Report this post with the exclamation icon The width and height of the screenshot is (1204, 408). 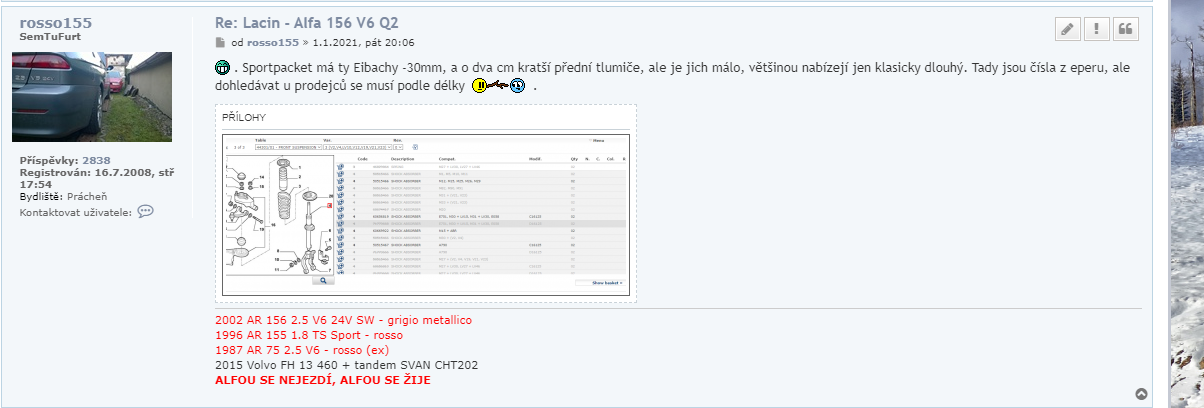pos(1097,29)
